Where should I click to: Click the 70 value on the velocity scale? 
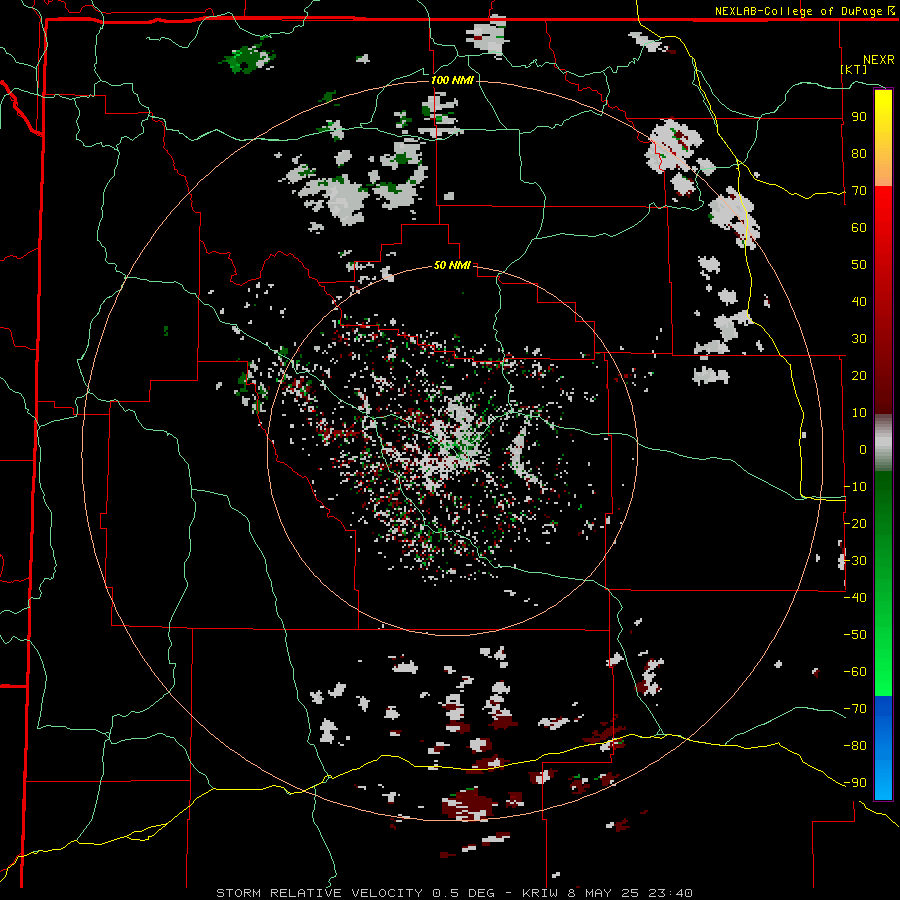[859, 191]
